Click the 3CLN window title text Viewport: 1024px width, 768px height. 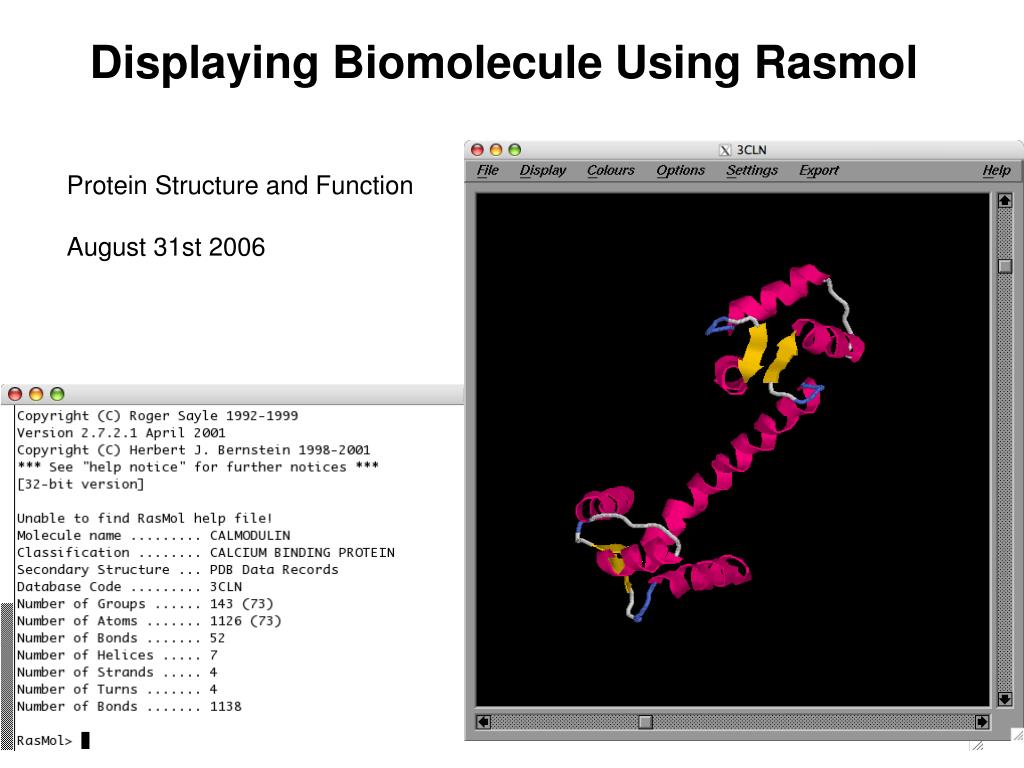pyautogui.click(x=752, y=150)
